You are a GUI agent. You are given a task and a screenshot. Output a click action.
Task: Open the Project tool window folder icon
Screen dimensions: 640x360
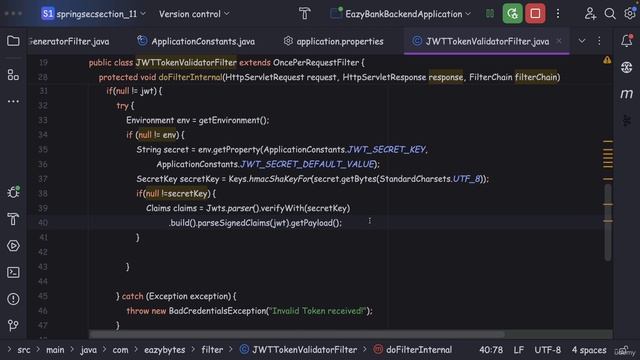click(13, 41)
